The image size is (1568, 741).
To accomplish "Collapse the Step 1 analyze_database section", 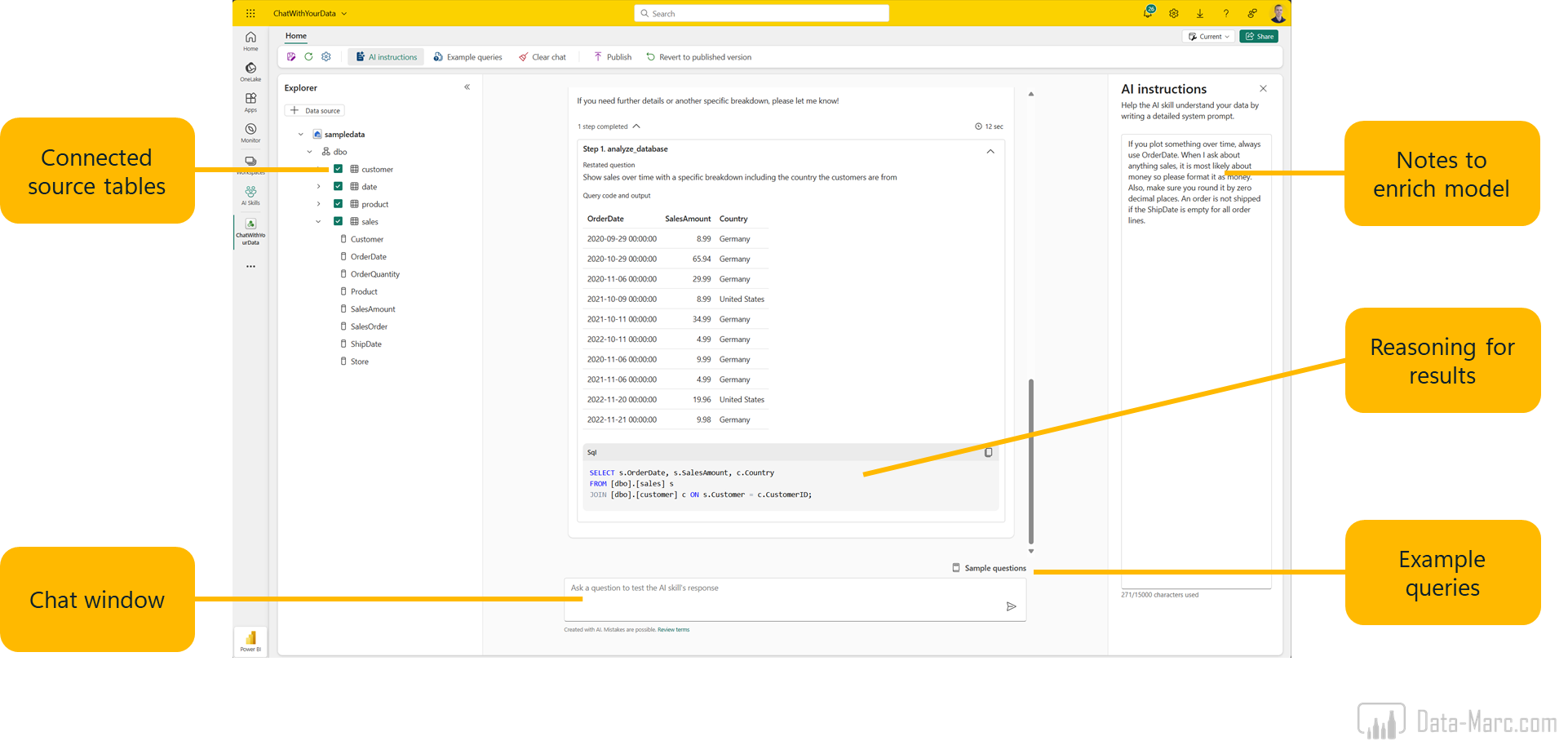I will click(990, 151).
